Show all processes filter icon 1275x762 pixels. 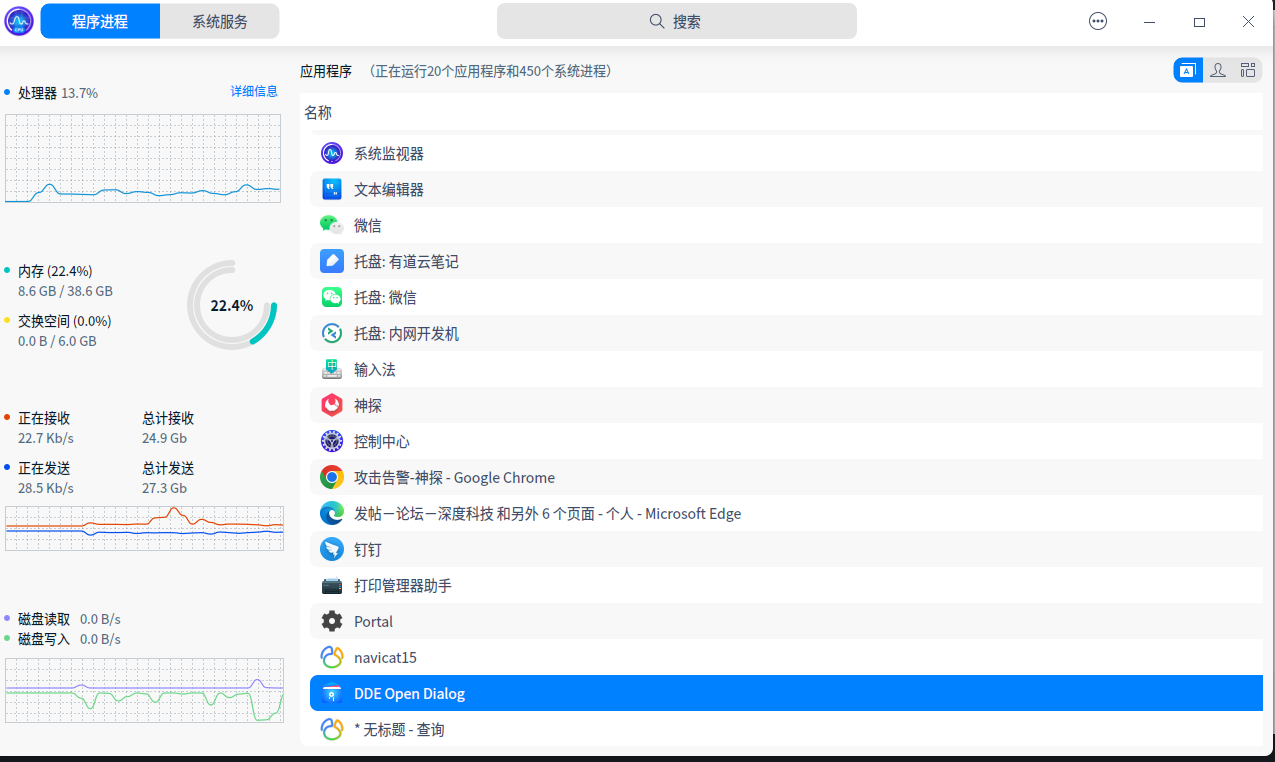[1247, 70]
